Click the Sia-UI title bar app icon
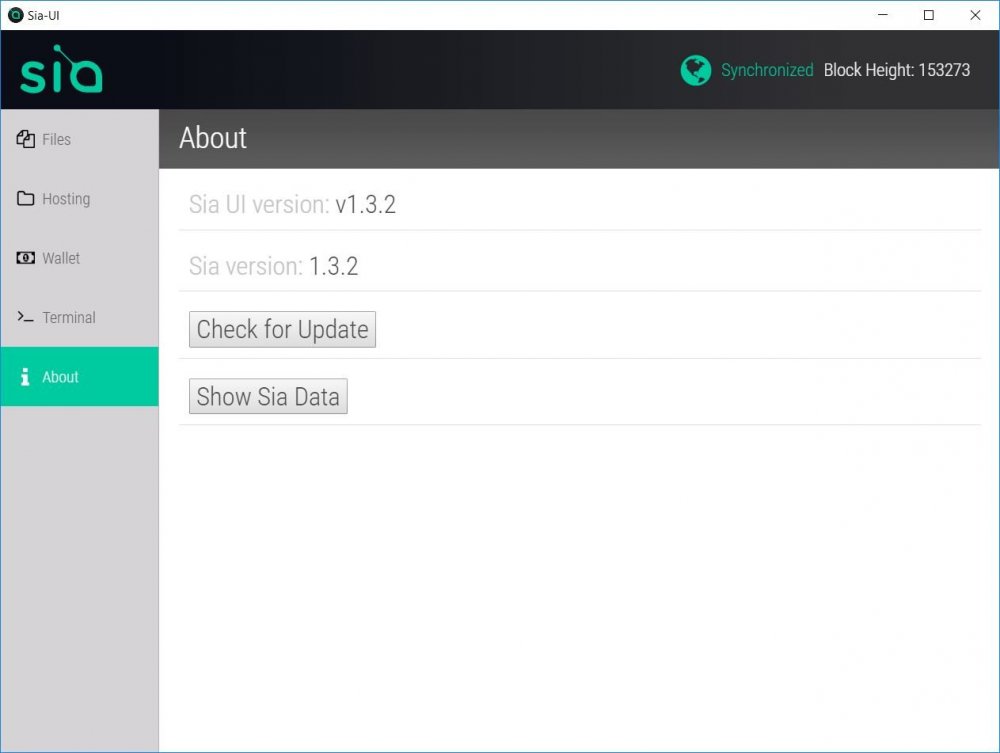This screenshot has height=753, width=1000. [15, 15]
